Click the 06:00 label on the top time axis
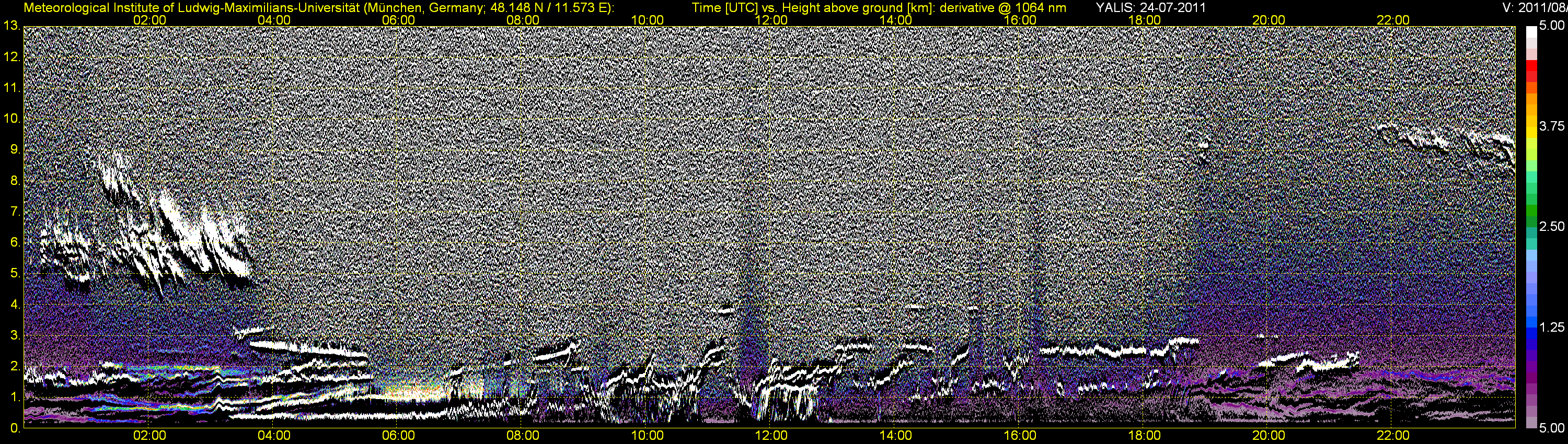This screenshot has width=1568, height=444. click(x=398, y=20)
